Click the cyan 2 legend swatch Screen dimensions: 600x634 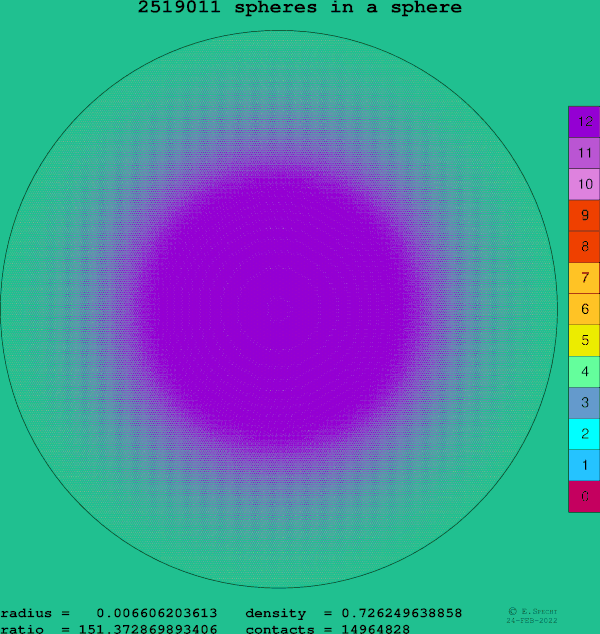point(584,434)
